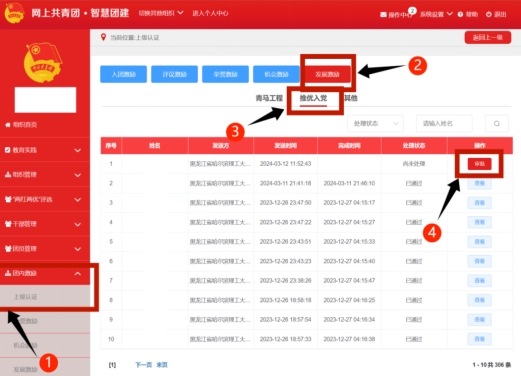
Task: Click the red 审批 button in row 1
Action: pos(479,164)
